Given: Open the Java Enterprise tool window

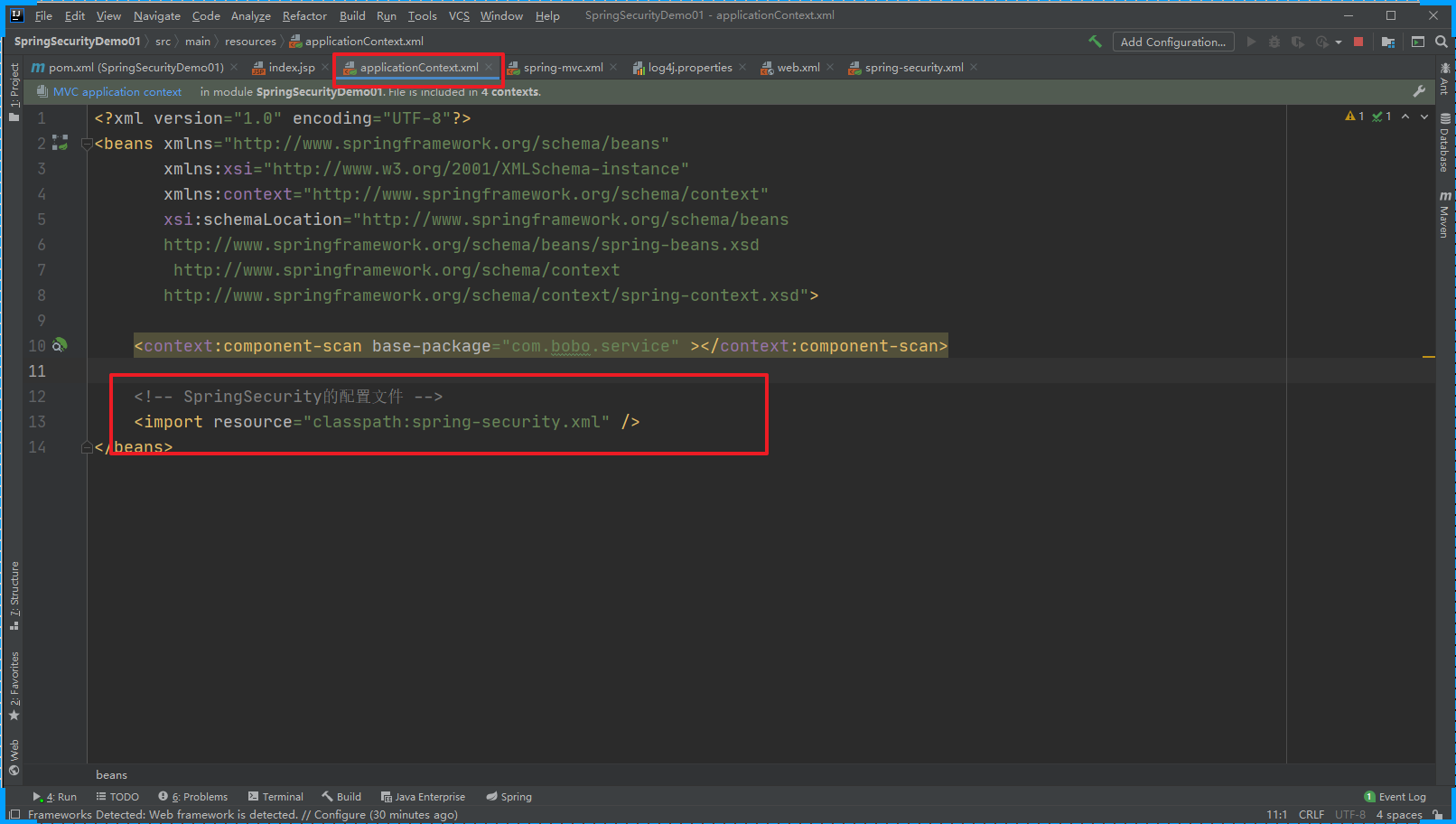Looking at the screenshot, I should [423, 796].
